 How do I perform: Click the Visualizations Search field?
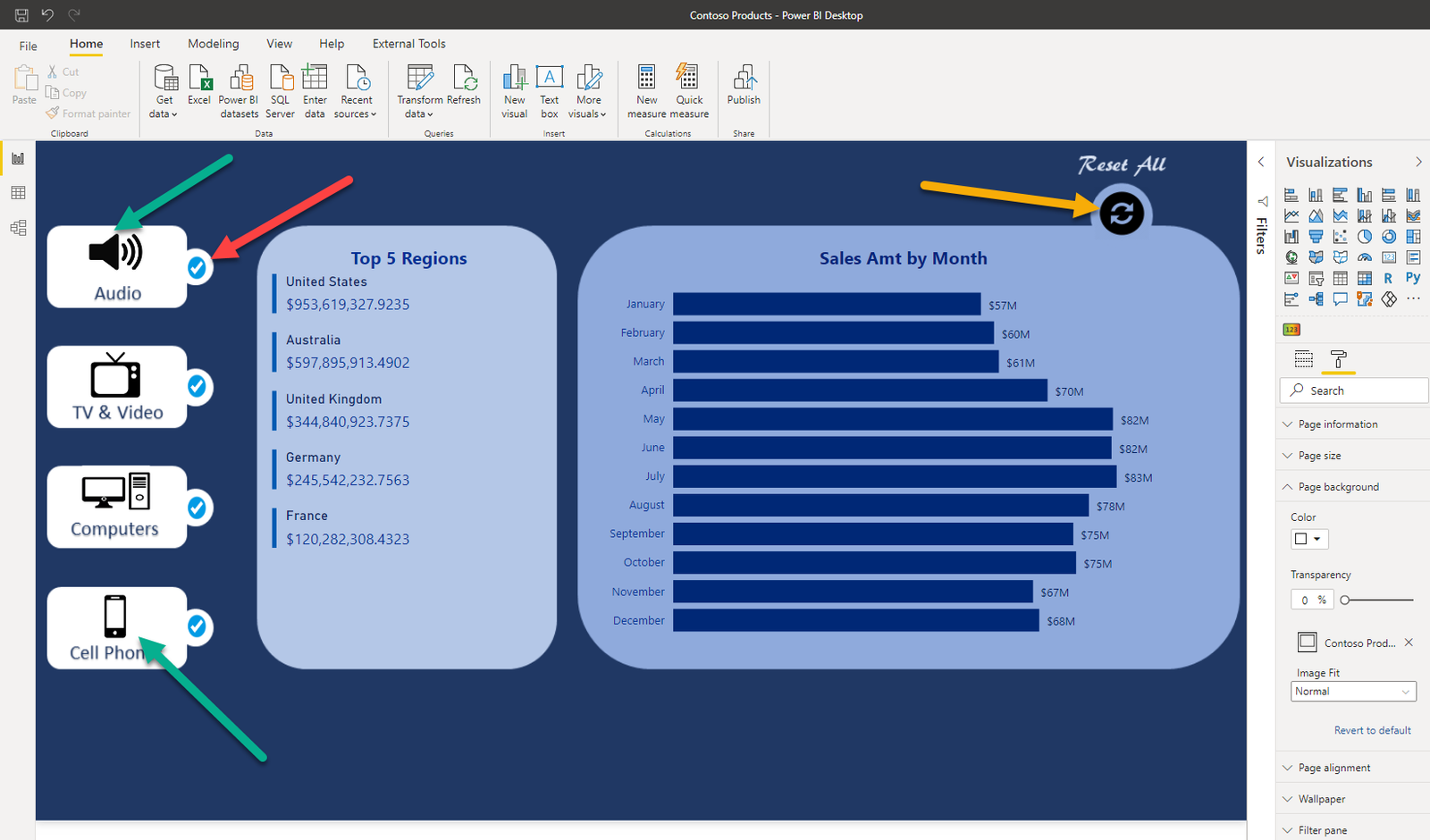[1354, 391]
